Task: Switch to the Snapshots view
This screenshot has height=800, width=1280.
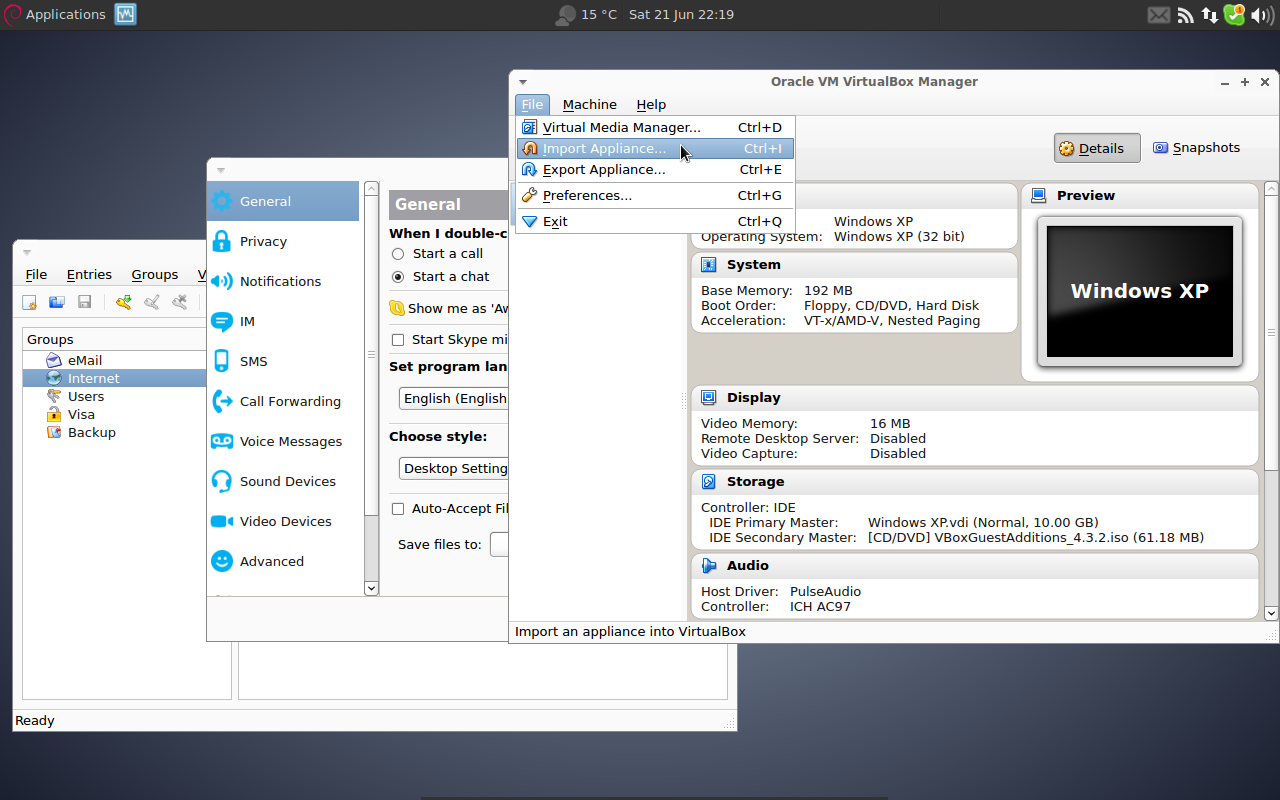Action: click(x=1196, y=148)
